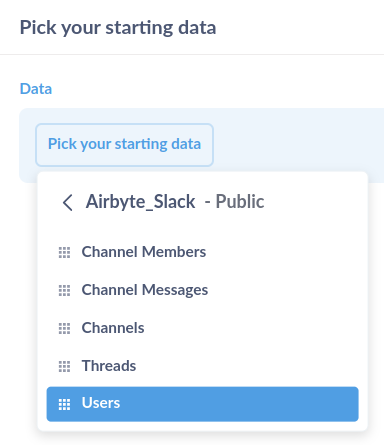384x445 pixels.
Task: Select the highlighted Users table
Action: click(202, 404)
